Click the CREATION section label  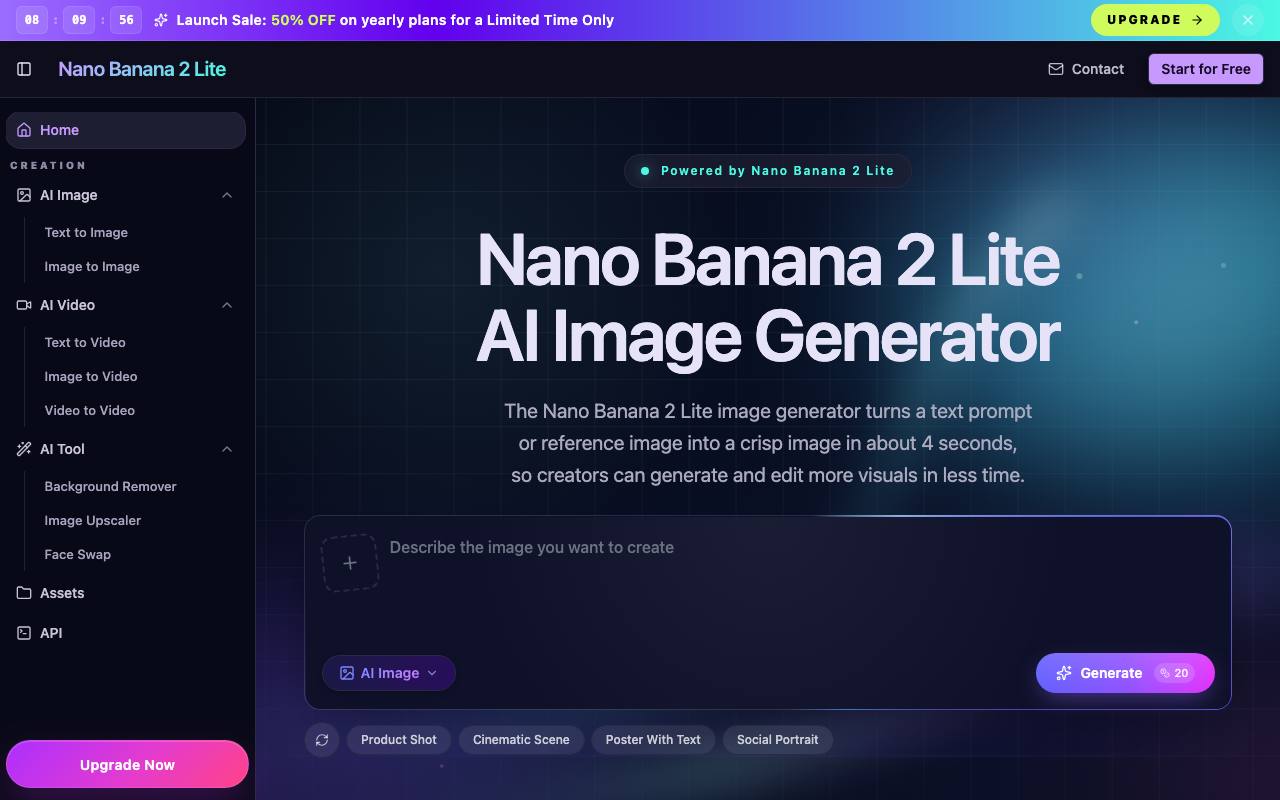48,165
